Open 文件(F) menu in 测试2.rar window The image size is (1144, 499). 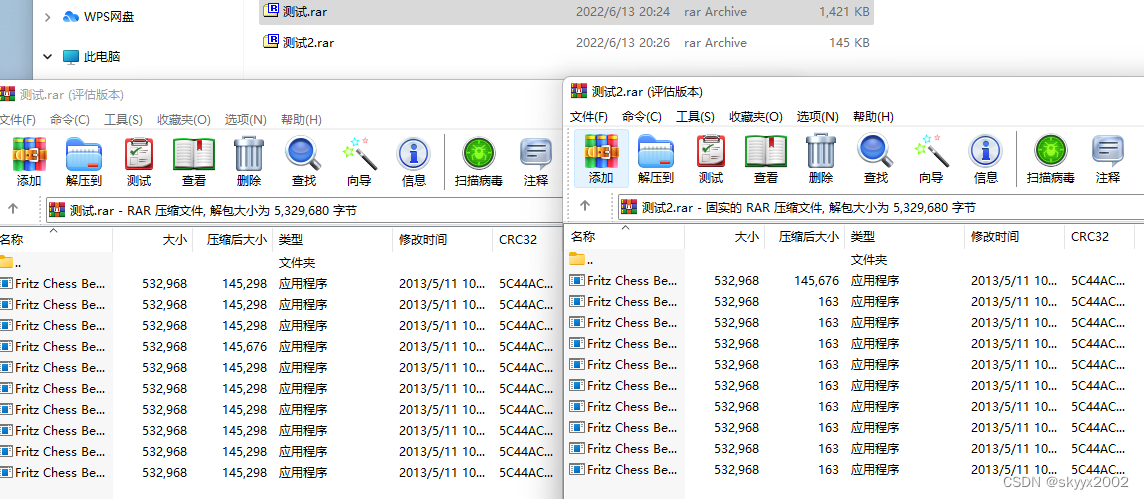589,116
